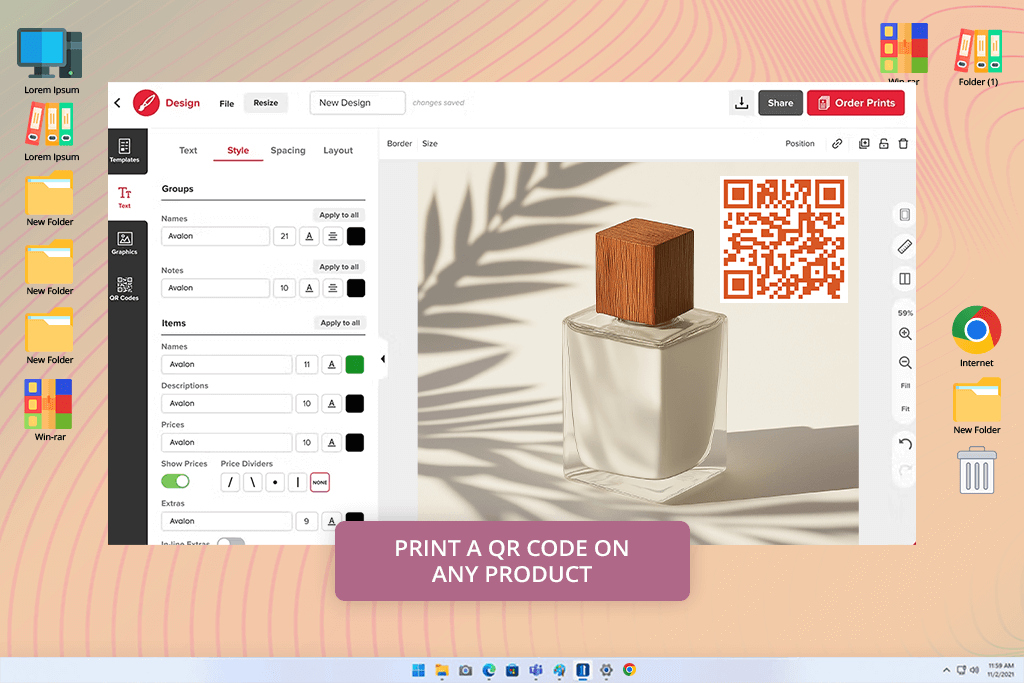Toggle the ruler tool on the canvas sidebar
The image size is (1024, 683).
(x=904, y=247)
